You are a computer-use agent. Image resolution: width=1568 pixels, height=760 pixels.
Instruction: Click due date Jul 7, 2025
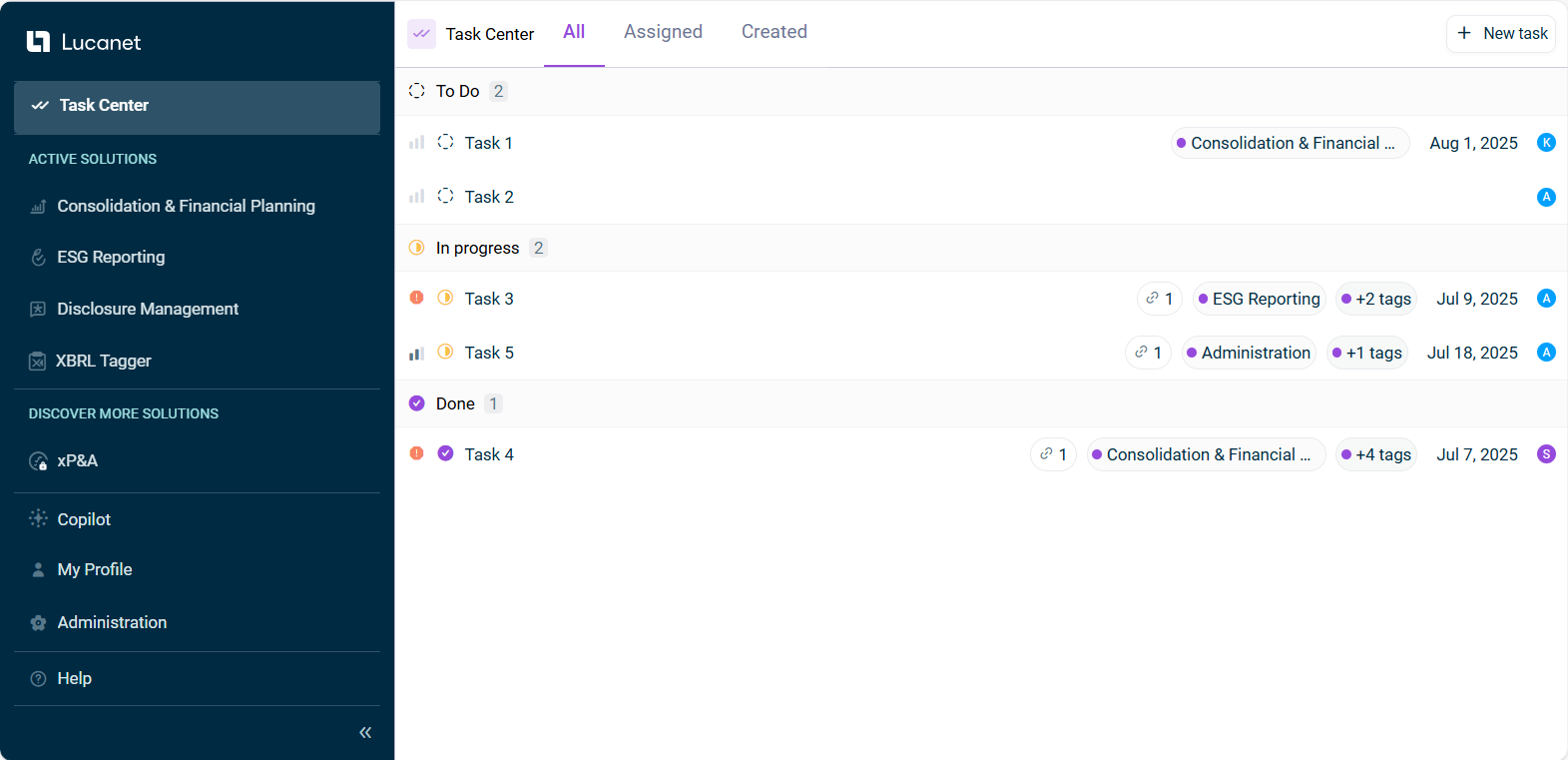(x=1477, y=454)
